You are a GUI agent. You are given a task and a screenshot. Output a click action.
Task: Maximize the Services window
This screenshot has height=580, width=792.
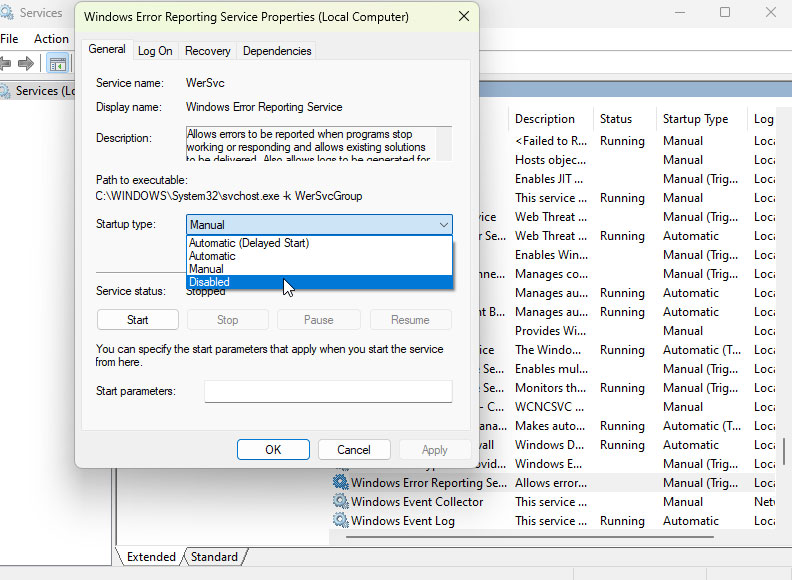pyautogui.click(x=725, y=12)
